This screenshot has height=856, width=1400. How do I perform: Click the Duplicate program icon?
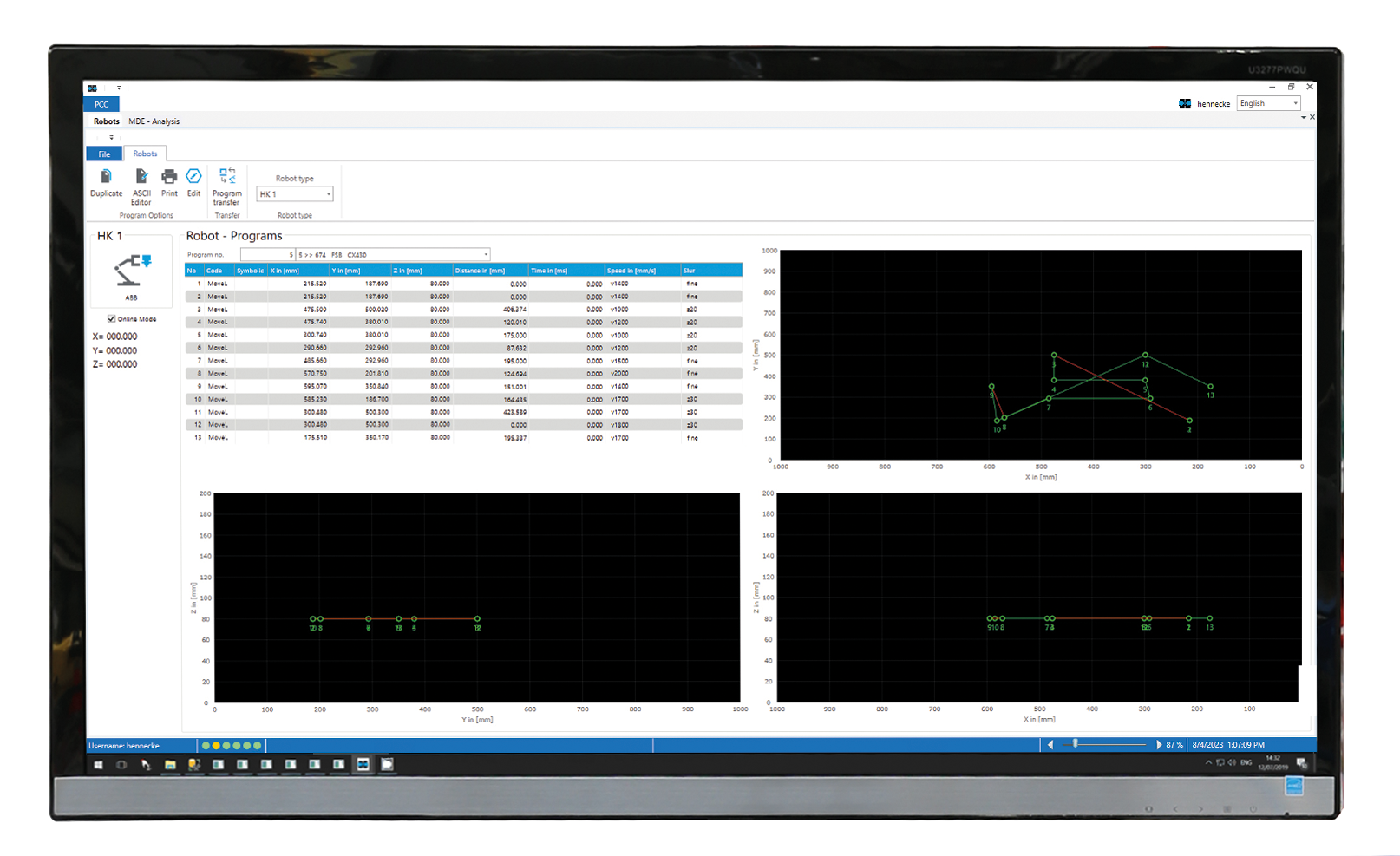[106, 177]
